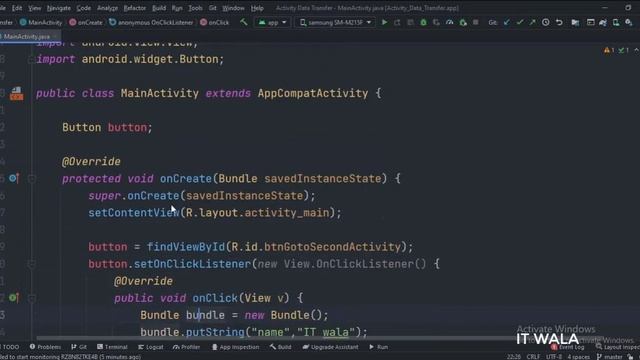The width and height of the screenshot is (640, 360).
Task: Click the onClick breadcrumb
Action: pyautogui.click(x=214, y=22)
